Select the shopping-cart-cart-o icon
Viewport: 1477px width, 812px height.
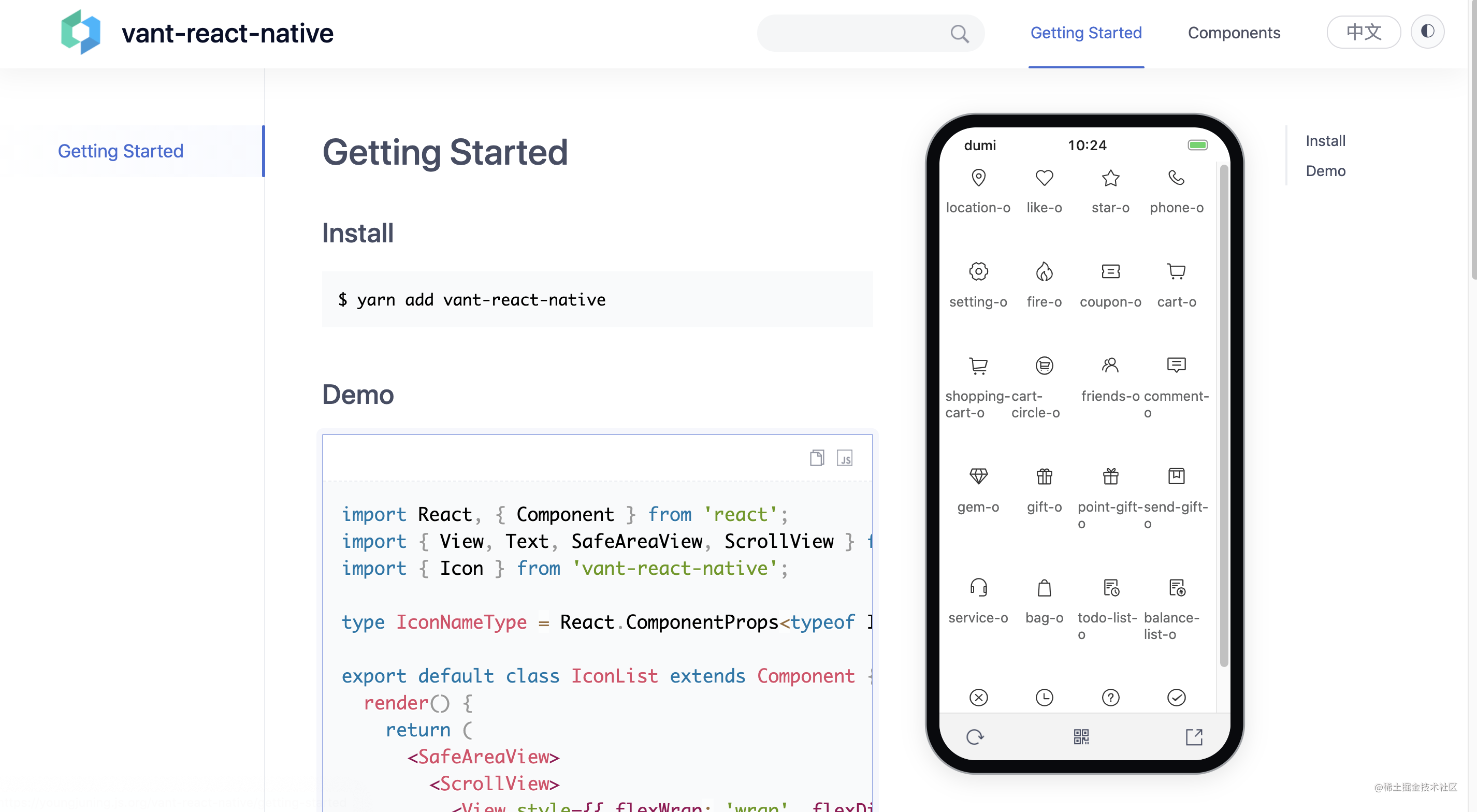point(977,365)
